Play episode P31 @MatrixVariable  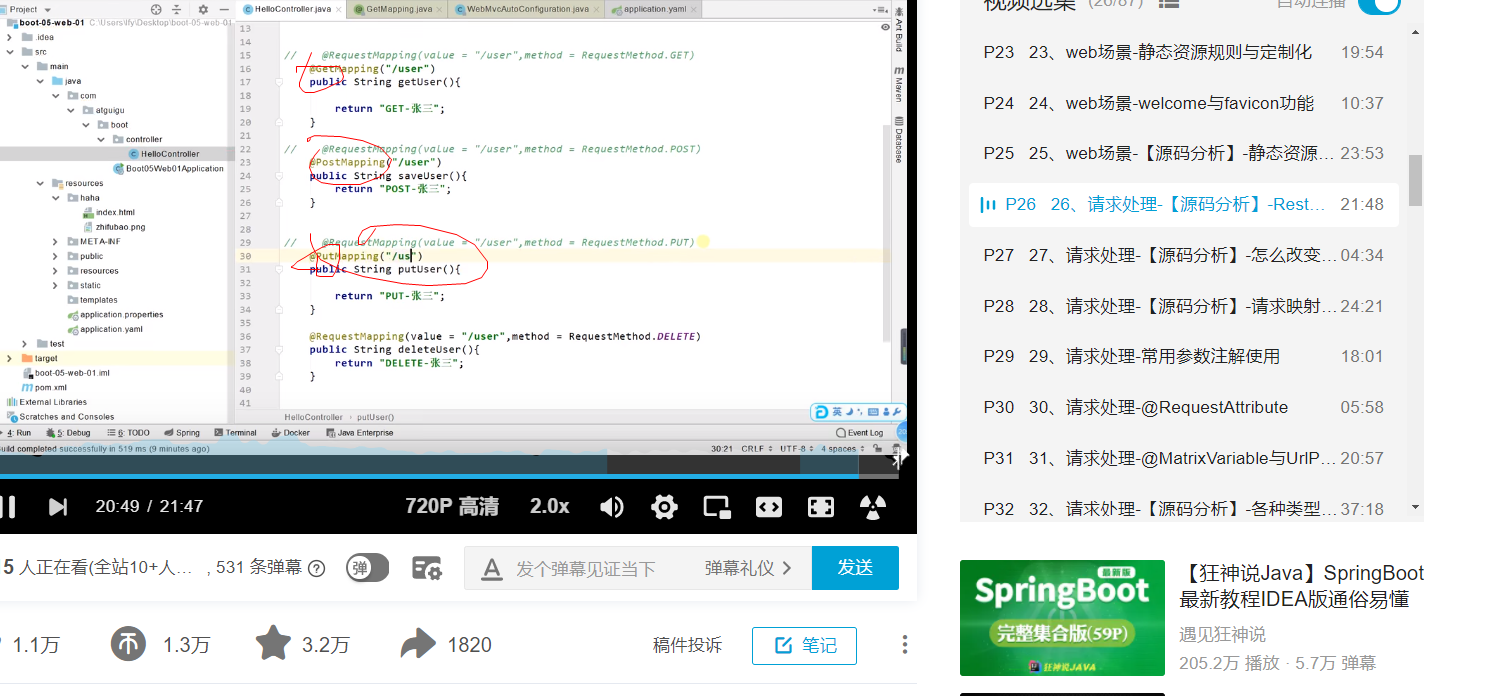tap(1184, 458)
